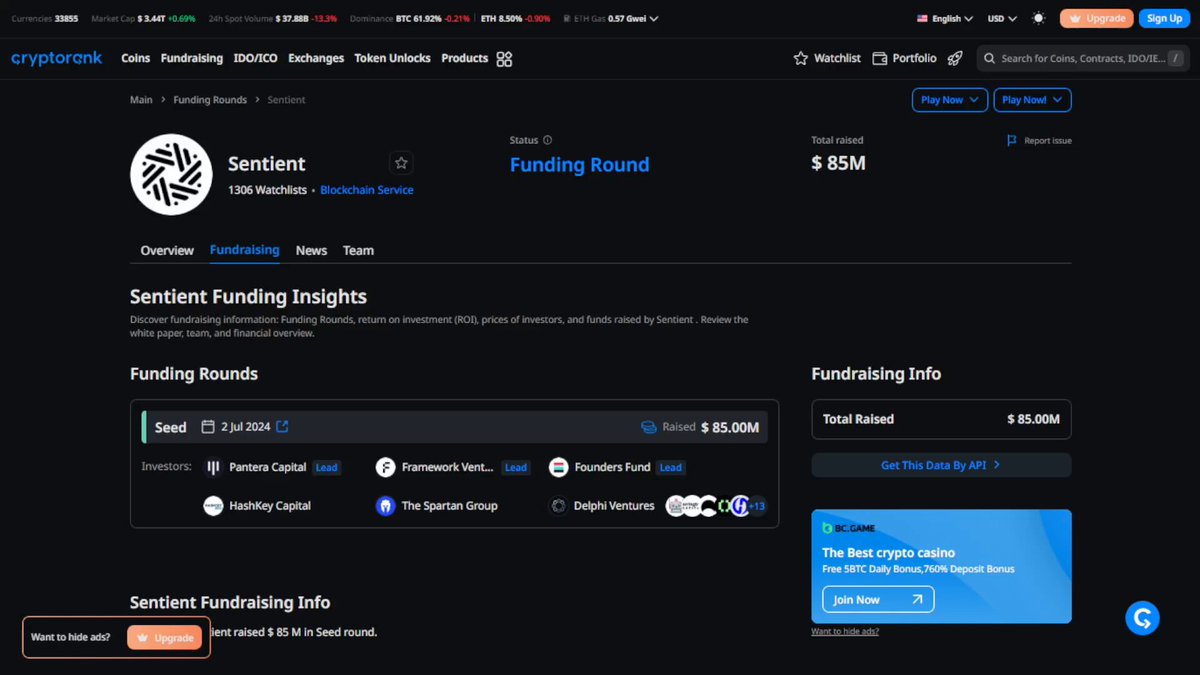Open the Pantera Capital investor link
This screenshot has height=675, width=1200.
coord(267,467)
